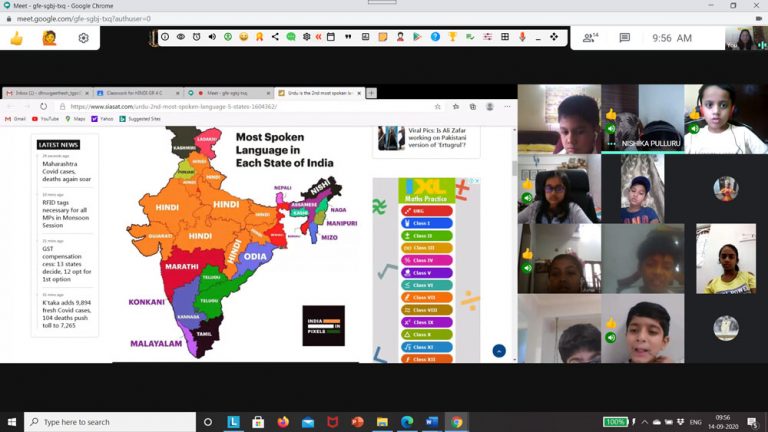This screenshot has height=432, width=768.
Task: Open Maharashtra Covid cases news link
Action: [67, 171]
